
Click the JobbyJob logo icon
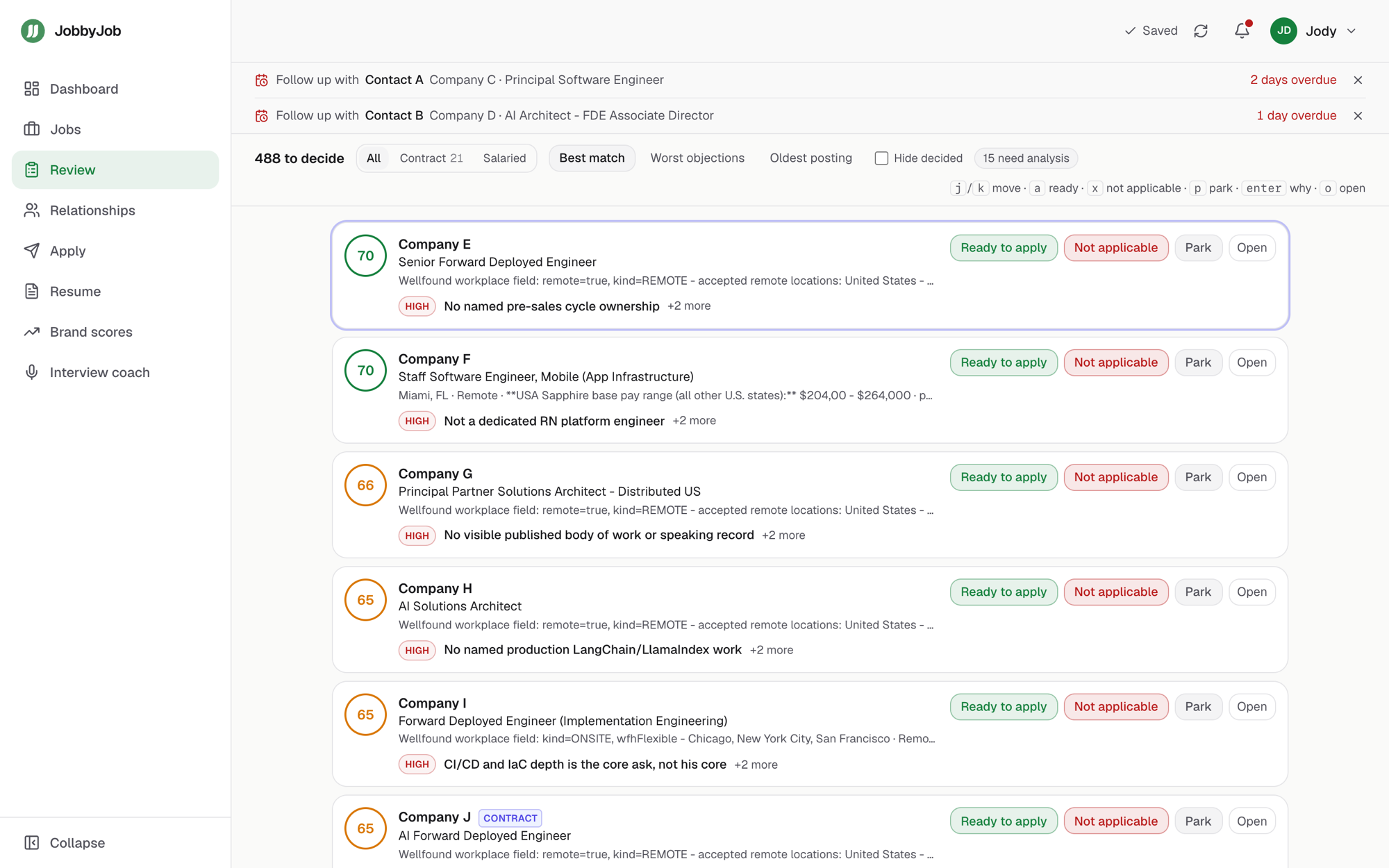pyautogui.click(x=33, y=31)
